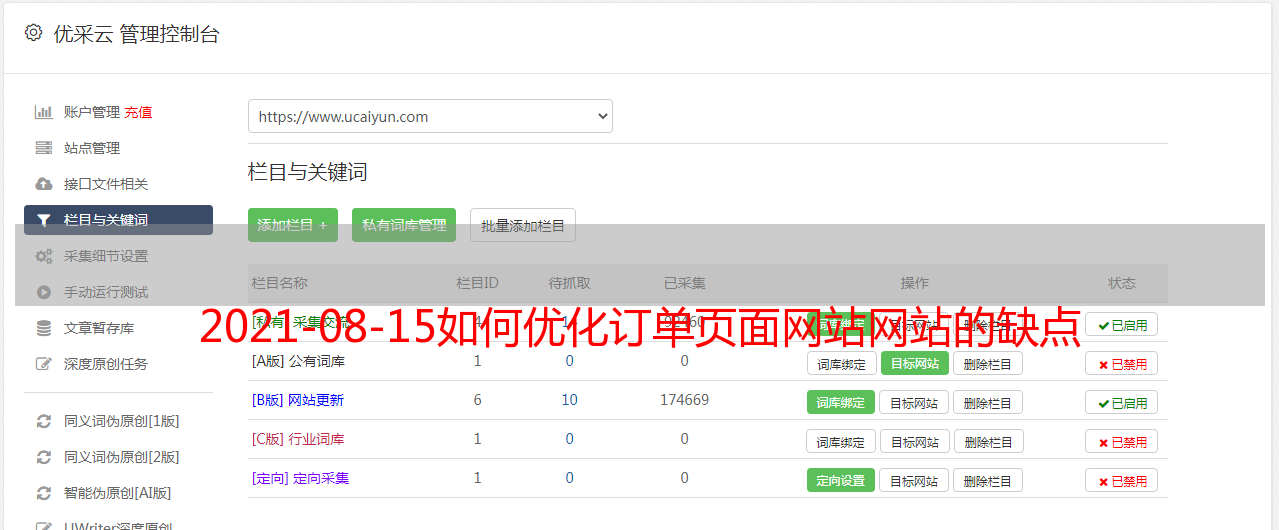Toggle 已禁用 status for 行业词库
The height and width of the screenshot is (530, 1279).
[x=1122, y=441]
